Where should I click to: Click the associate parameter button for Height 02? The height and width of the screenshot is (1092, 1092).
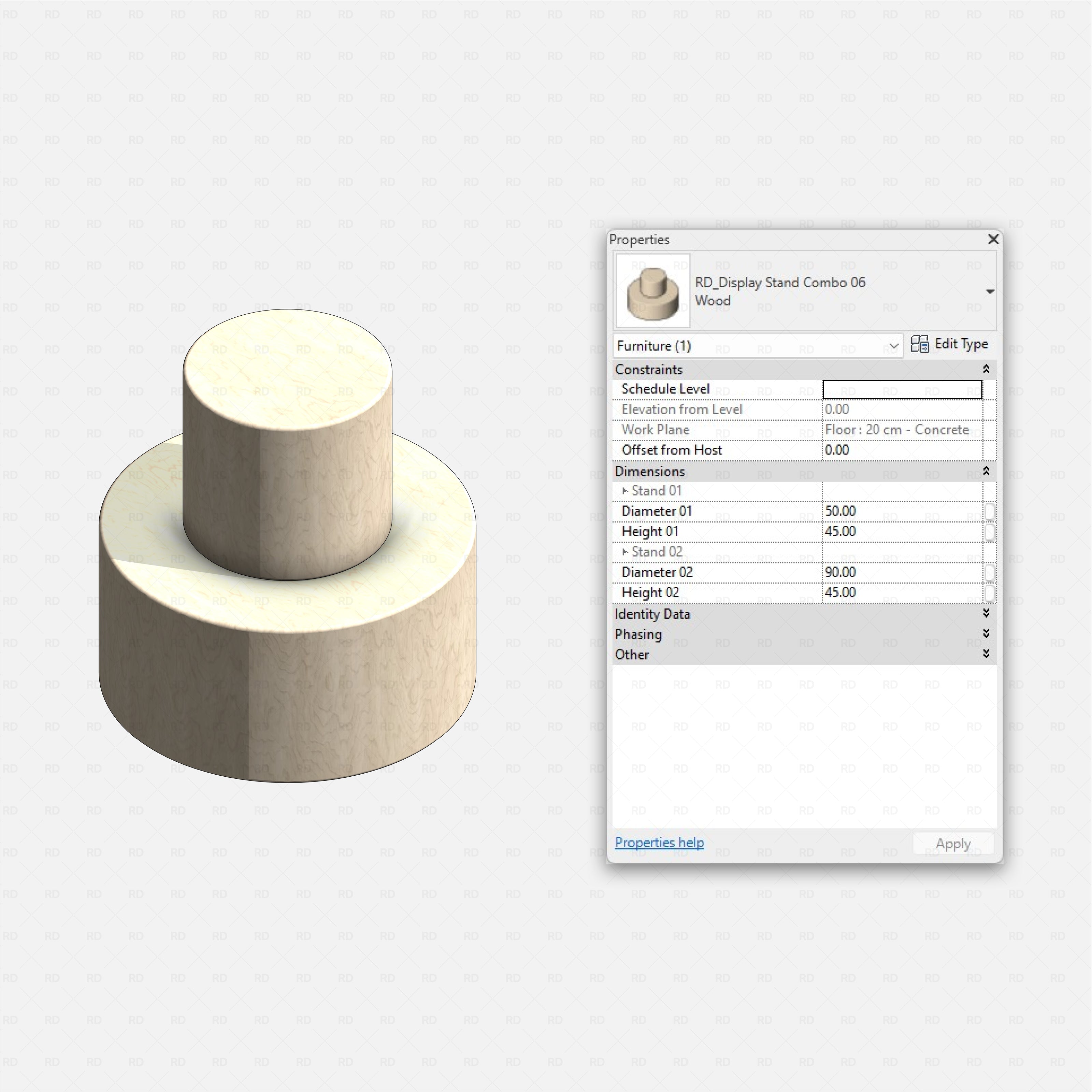[989, 593]
